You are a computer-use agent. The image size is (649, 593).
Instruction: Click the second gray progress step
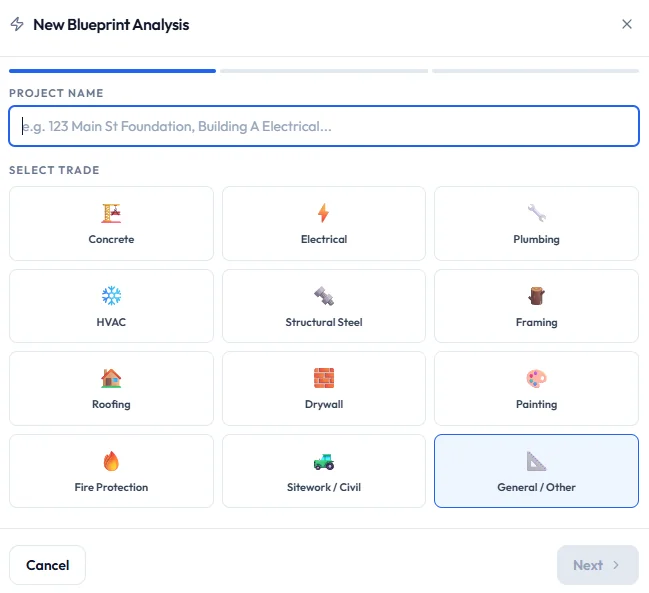(x=324, y=71)
